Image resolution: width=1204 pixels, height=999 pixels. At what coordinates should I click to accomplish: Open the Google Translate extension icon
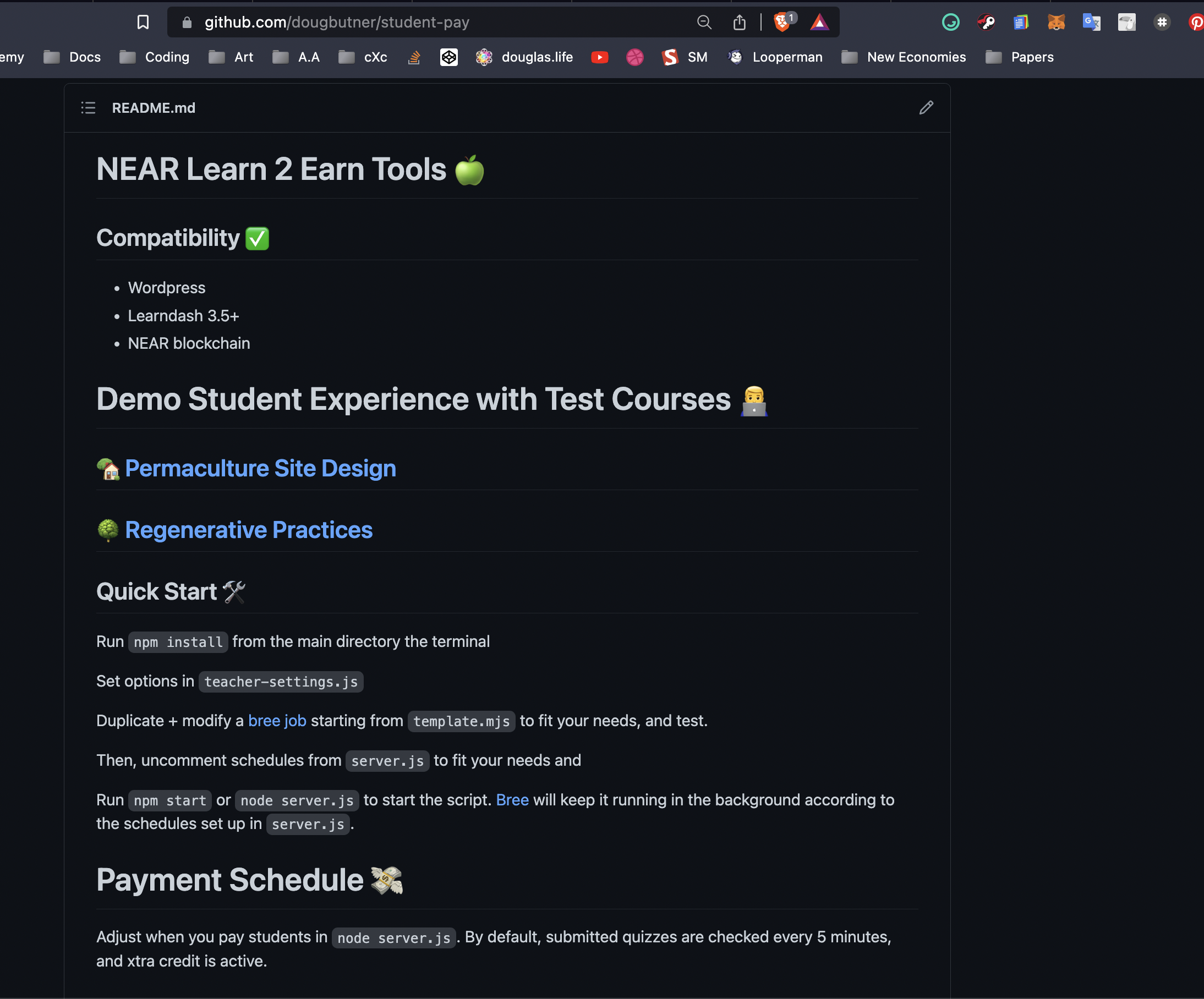click(1091, 23)
